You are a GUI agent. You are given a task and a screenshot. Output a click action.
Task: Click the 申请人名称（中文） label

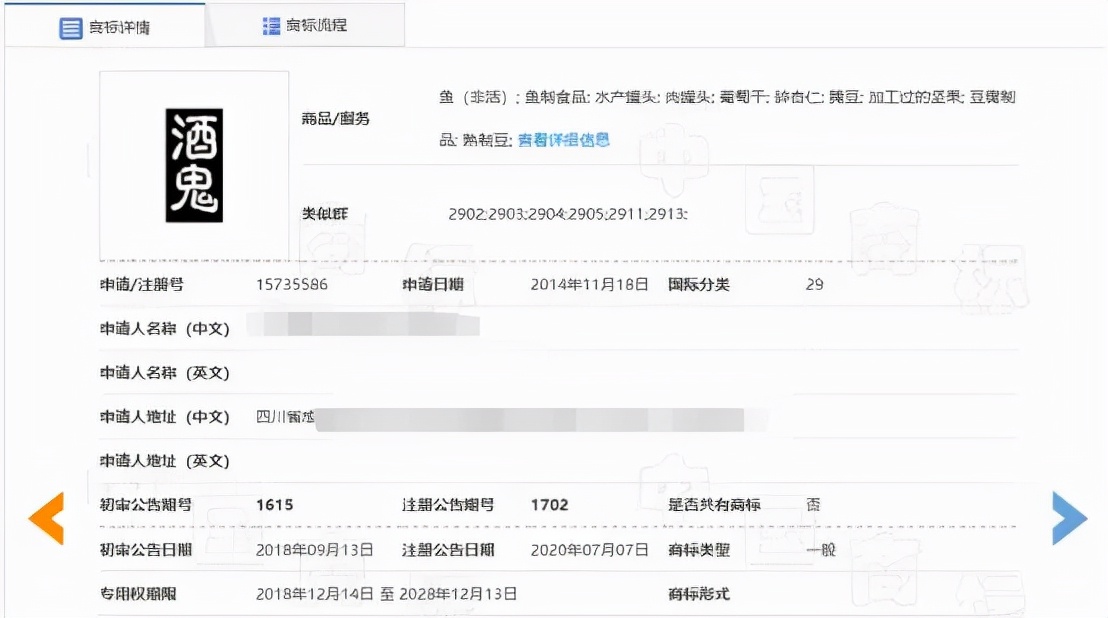tap(165, 328)
